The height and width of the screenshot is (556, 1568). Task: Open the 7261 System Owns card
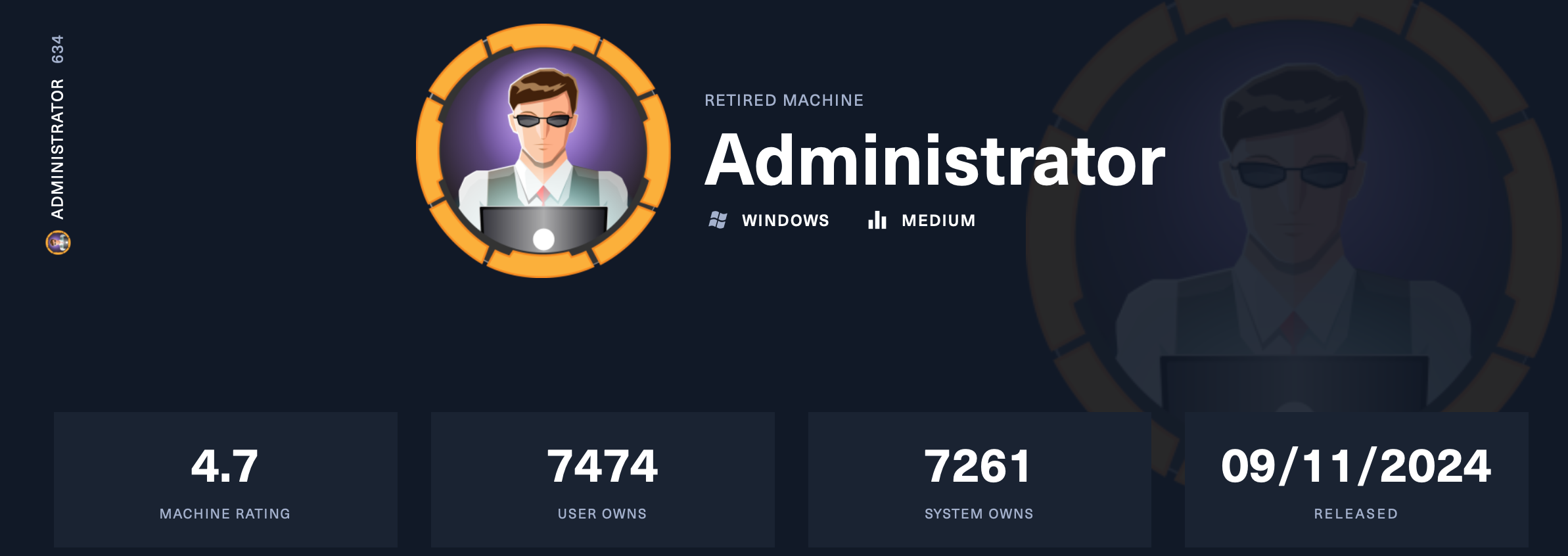point(979,480)
